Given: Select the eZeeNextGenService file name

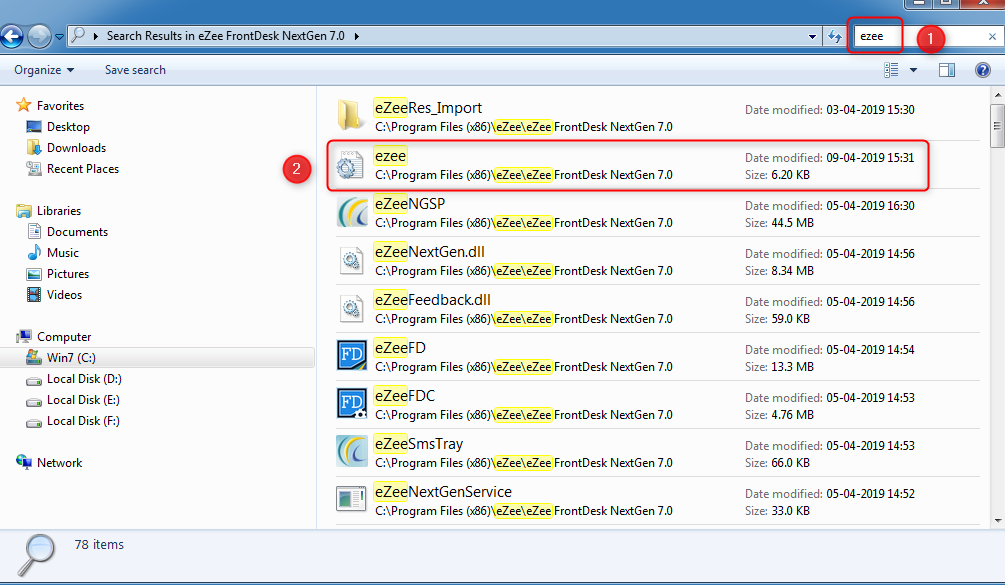Looking at the screenshot, I should (443, 492).
